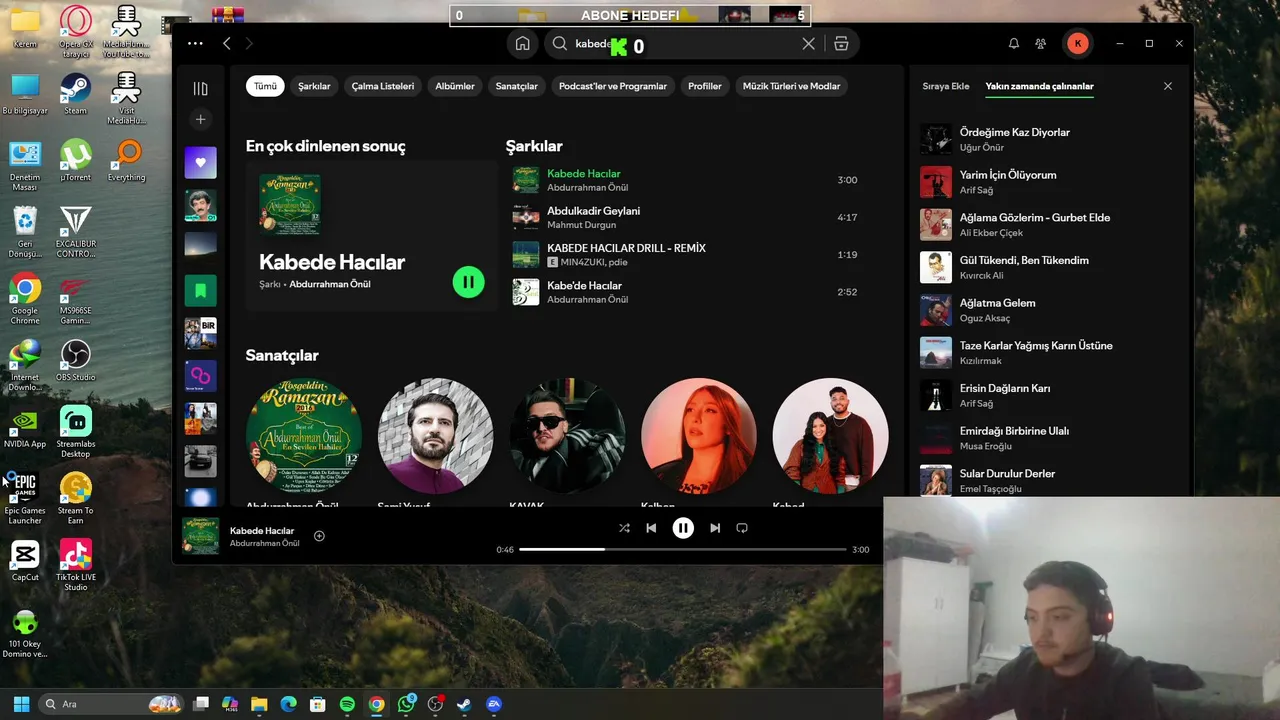Viewport: 1280px width, 720px height.
Task: Select OBS Studio desktop shortcut
Action: tap(75, 360)
